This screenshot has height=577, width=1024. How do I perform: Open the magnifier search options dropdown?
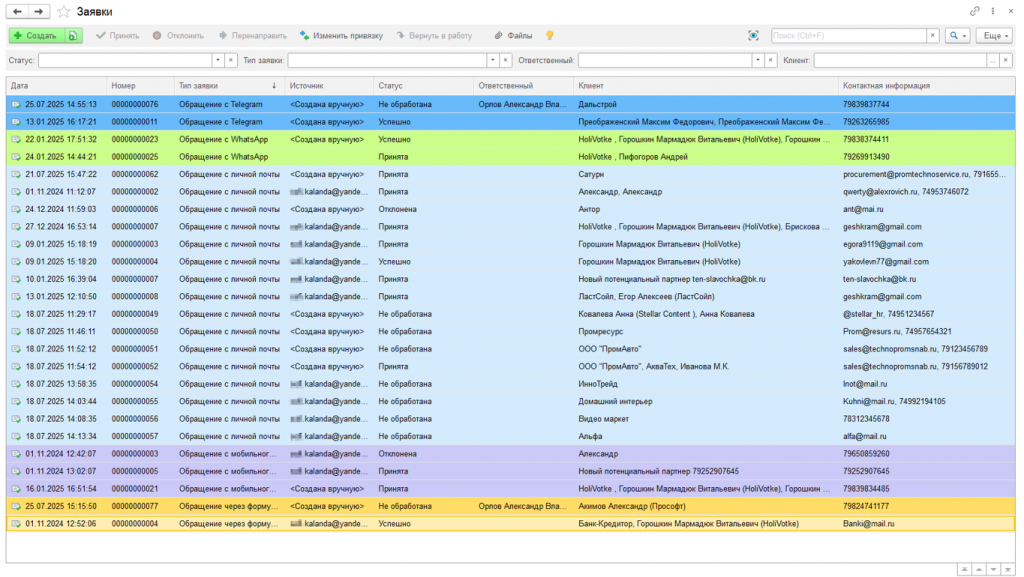[958, 35]
